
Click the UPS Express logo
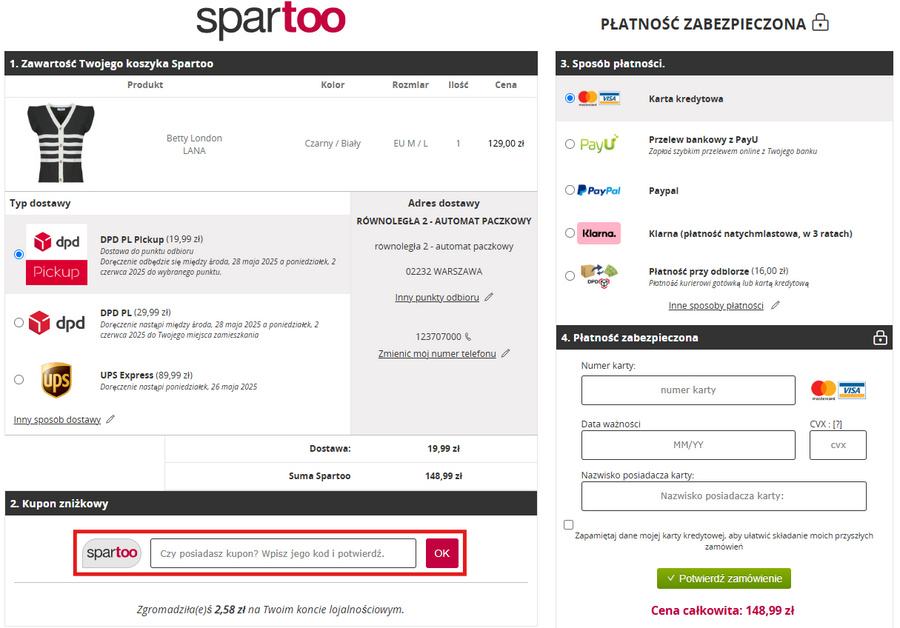point(56,380)
